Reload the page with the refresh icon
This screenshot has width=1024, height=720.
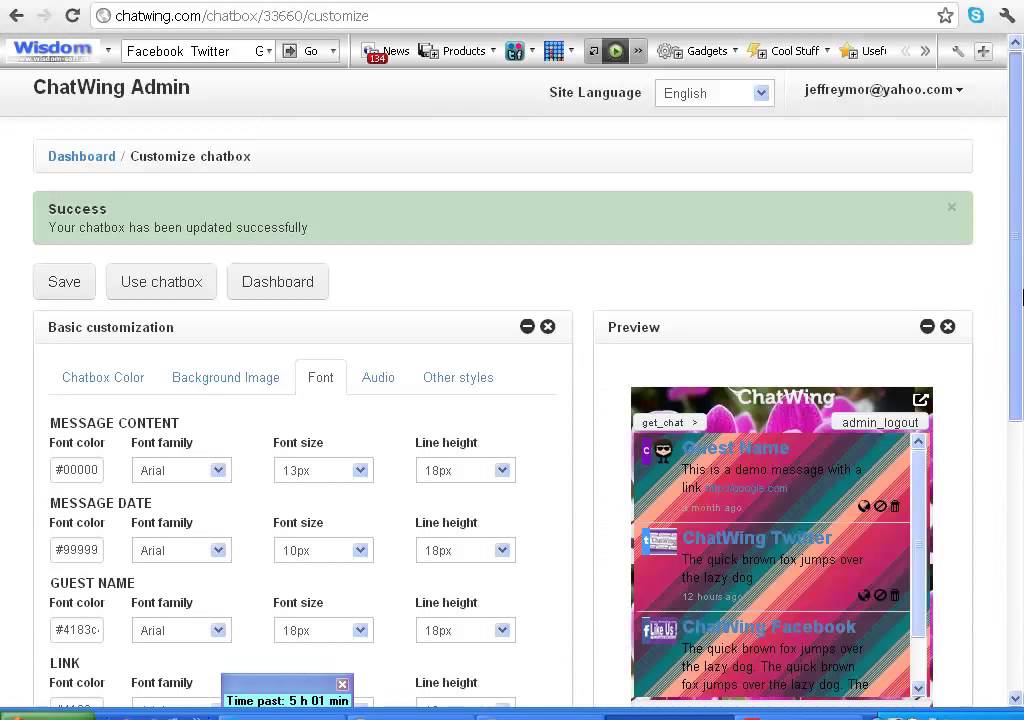72,15
